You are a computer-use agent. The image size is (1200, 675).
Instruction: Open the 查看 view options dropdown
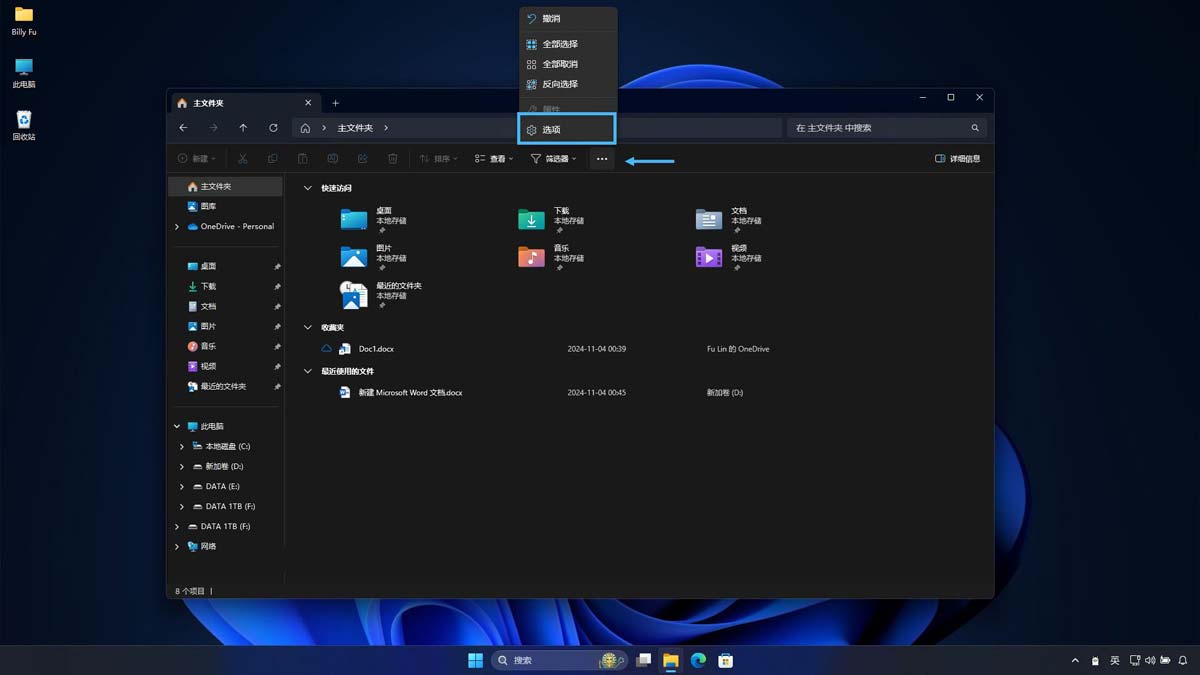tap(492, 159)
